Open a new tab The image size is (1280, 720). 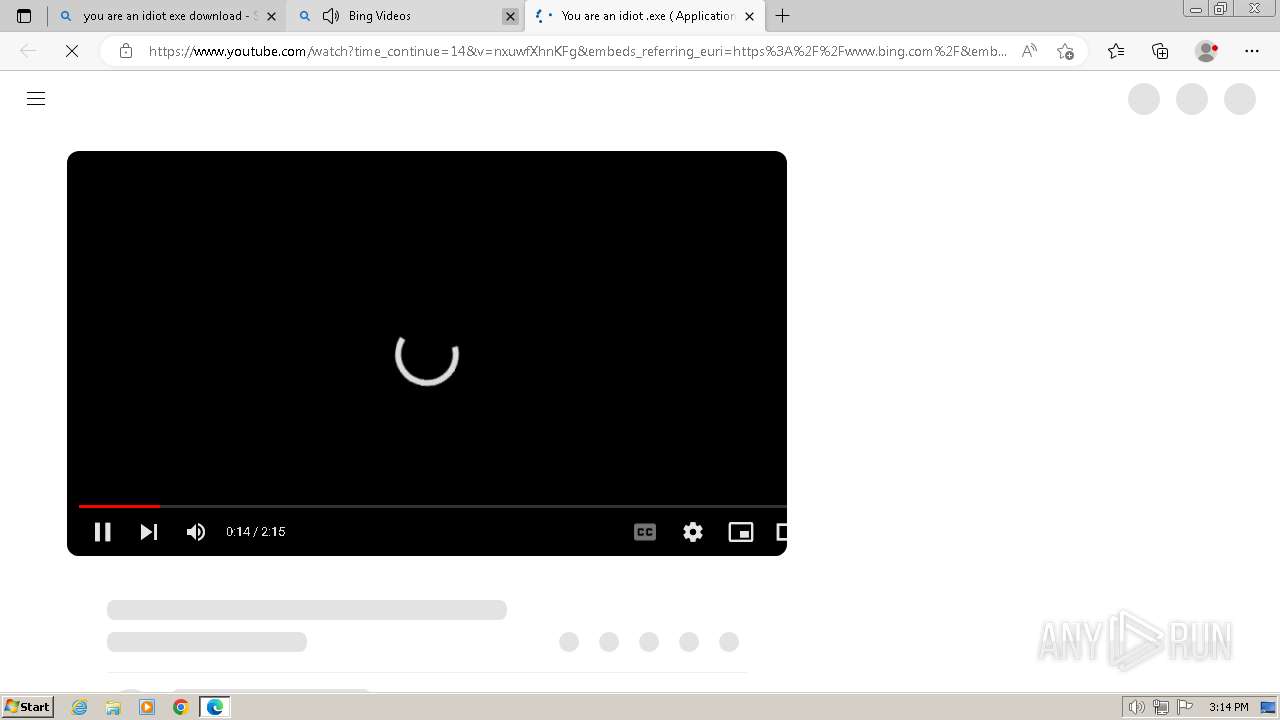click(x=783, y=16)
